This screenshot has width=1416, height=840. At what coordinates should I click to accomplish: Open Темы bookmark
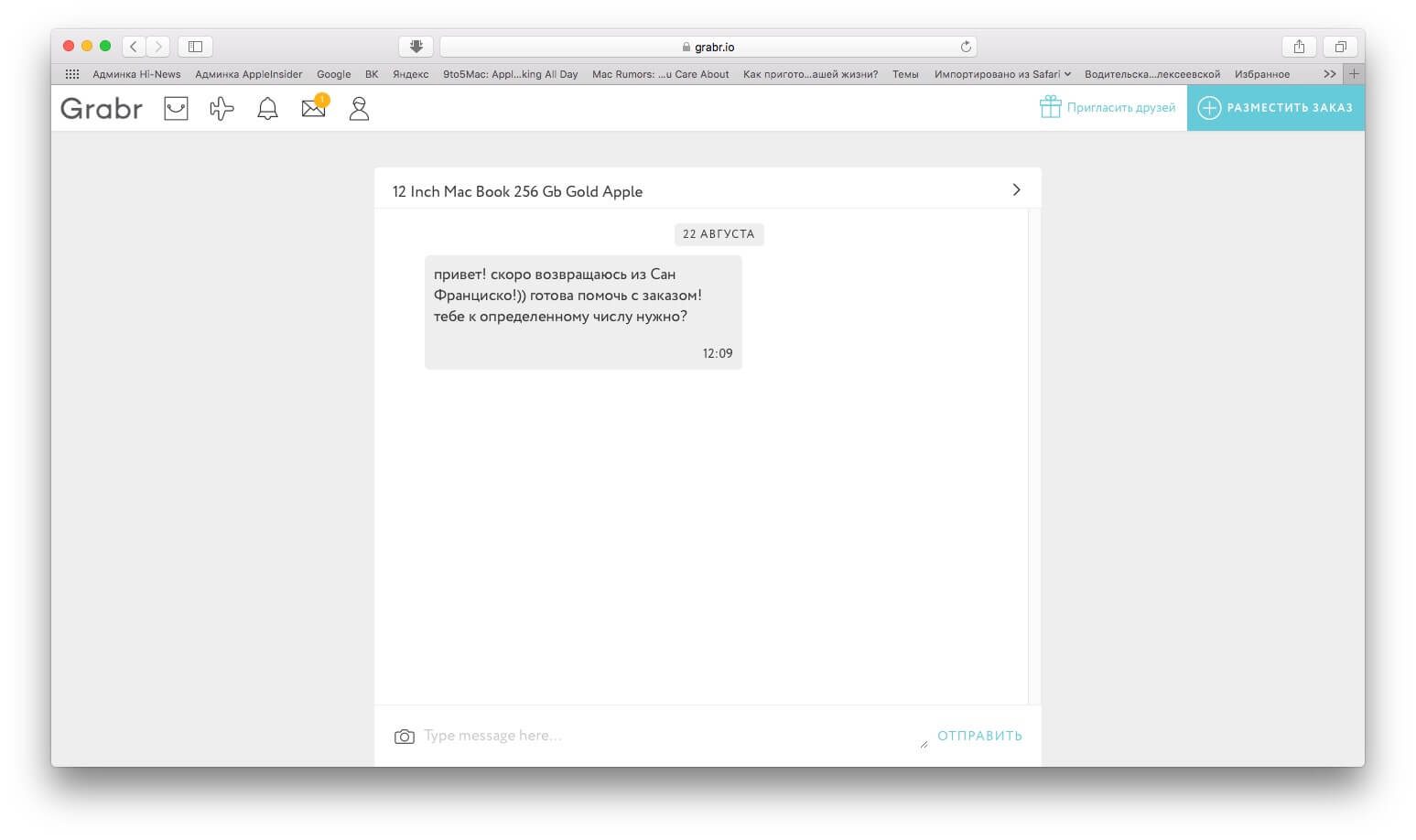[905, 74]
